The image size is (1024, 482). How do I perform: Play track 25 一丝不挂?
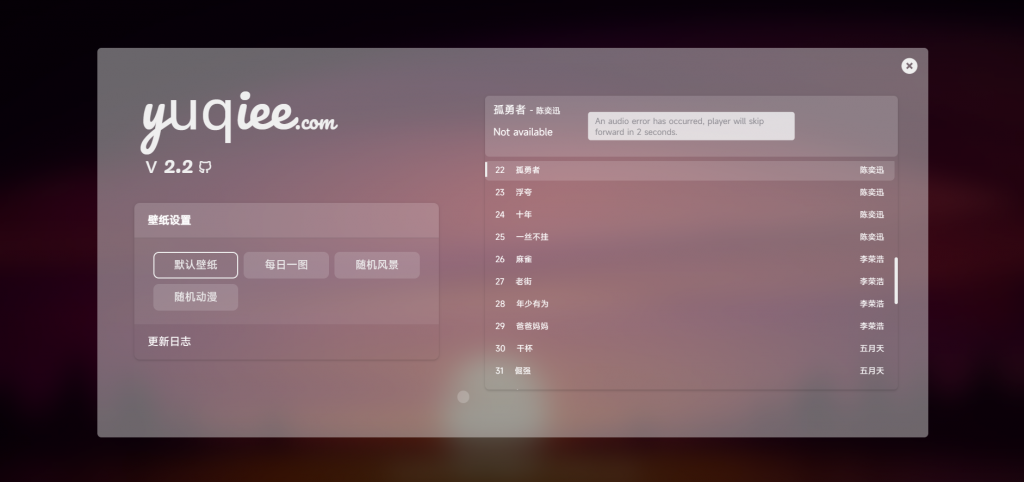tap(690, 236)
